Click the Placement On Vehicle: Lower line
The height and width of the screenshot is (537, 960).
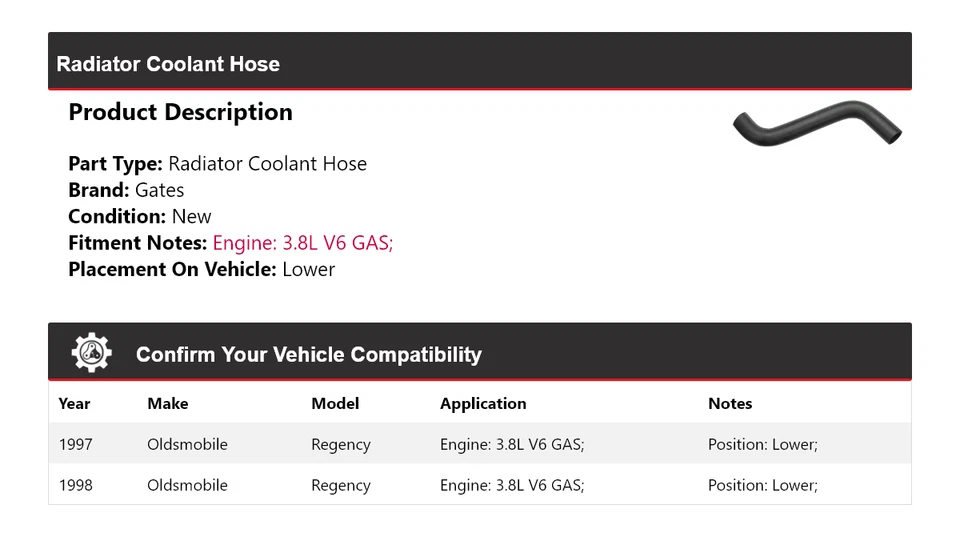(201, 269)
